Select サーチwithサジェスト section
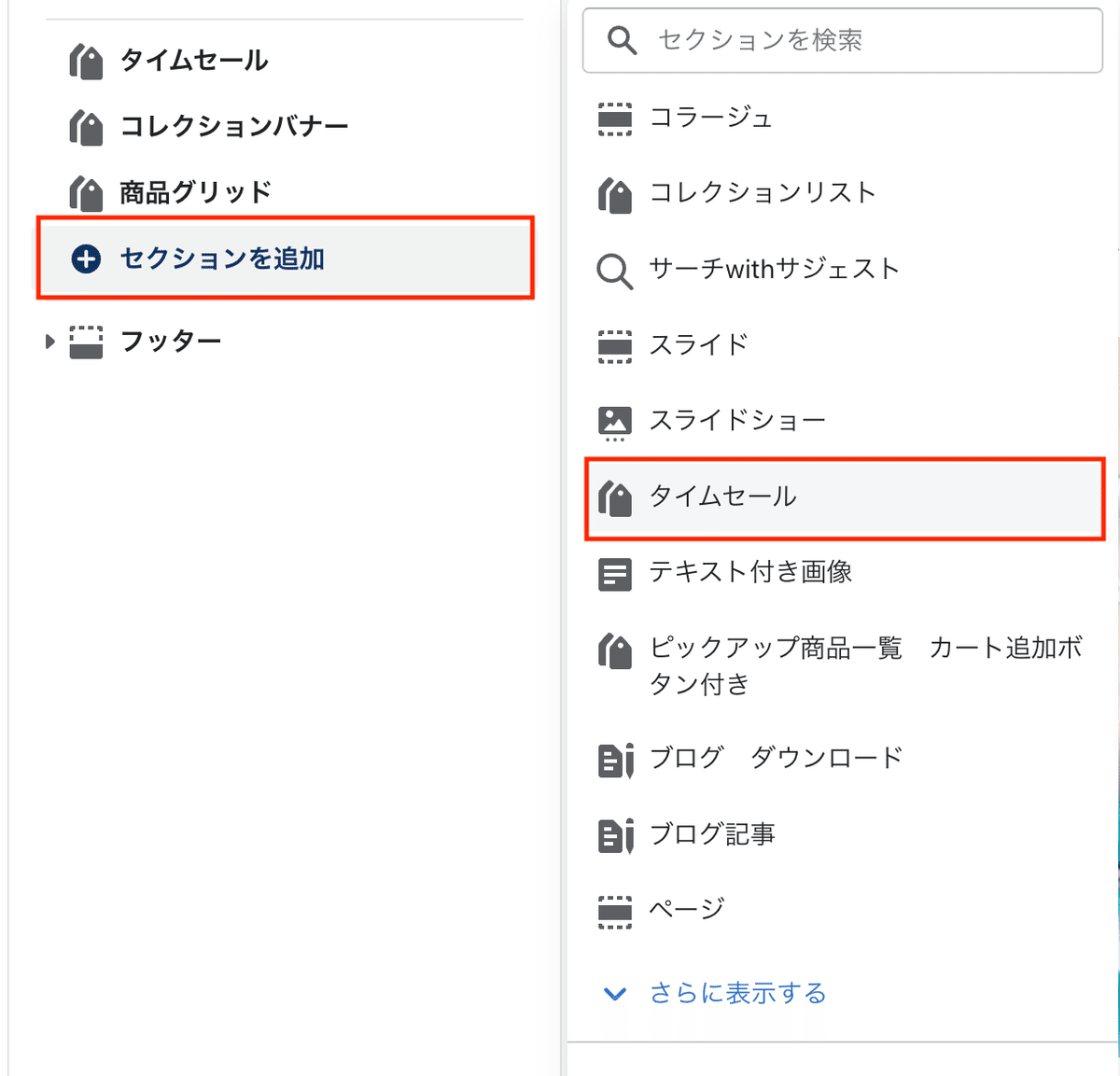The height and width of the screenshot is (1076, 1120). pos(845,270)
